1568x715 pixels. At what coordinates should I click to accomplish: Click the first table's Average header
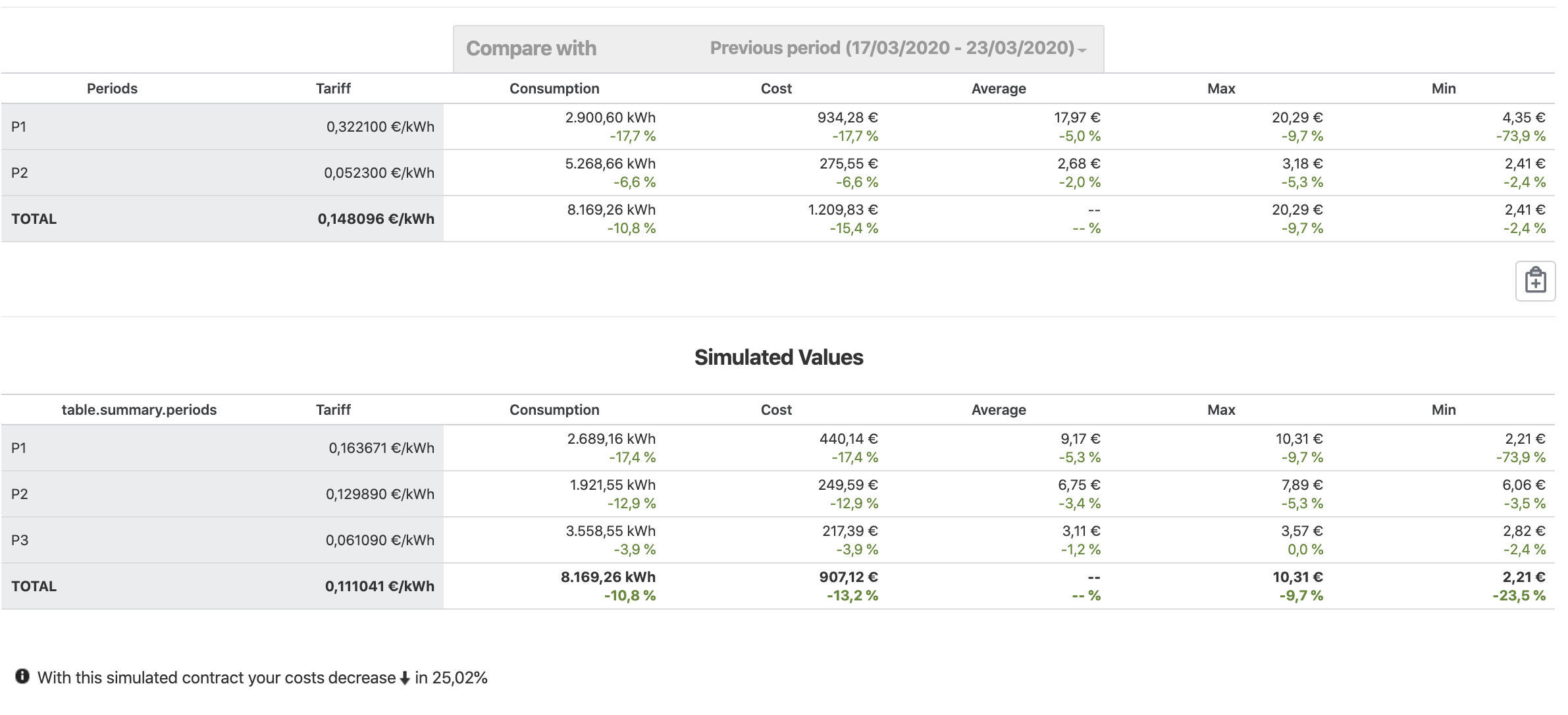(999, 89)
